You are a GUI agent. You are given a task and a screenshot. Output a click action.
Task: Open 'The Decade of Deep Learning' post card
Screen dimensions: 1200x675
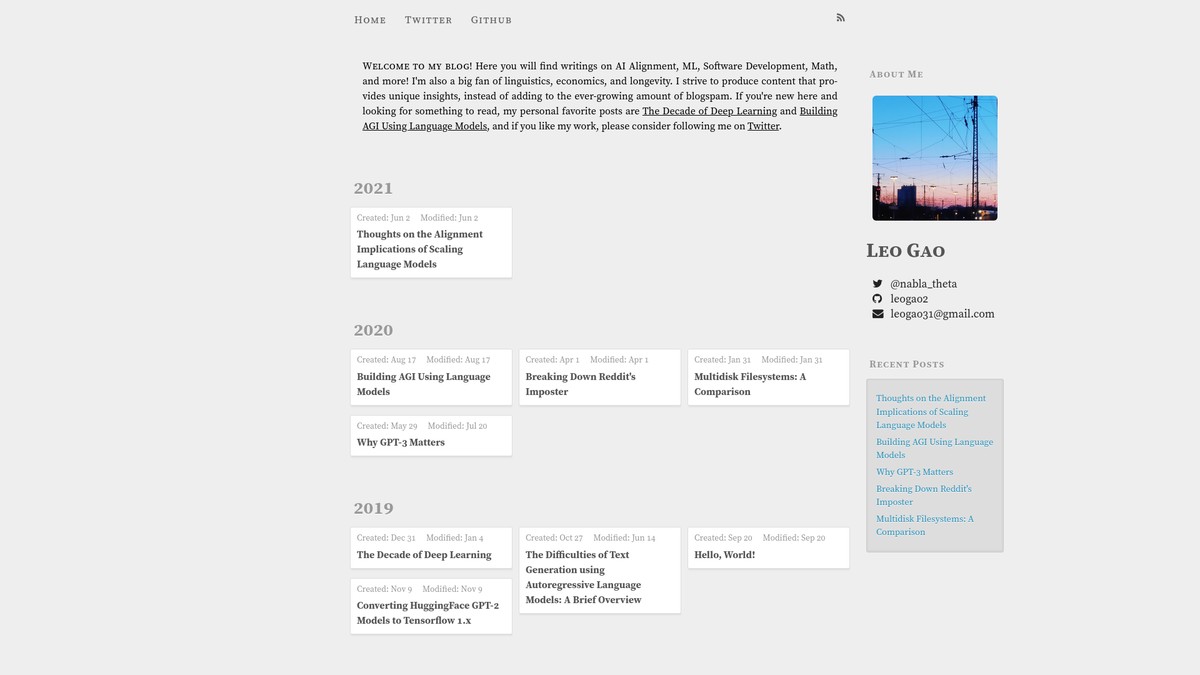pyautogui.click(x=431, y=548)
